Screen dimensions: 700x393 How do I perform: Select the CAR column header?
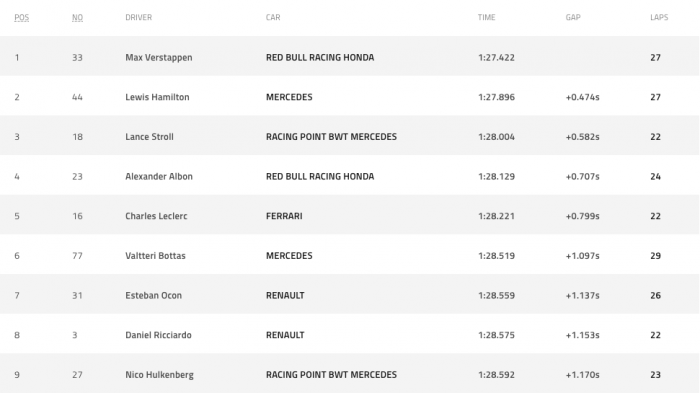[273, 17]
